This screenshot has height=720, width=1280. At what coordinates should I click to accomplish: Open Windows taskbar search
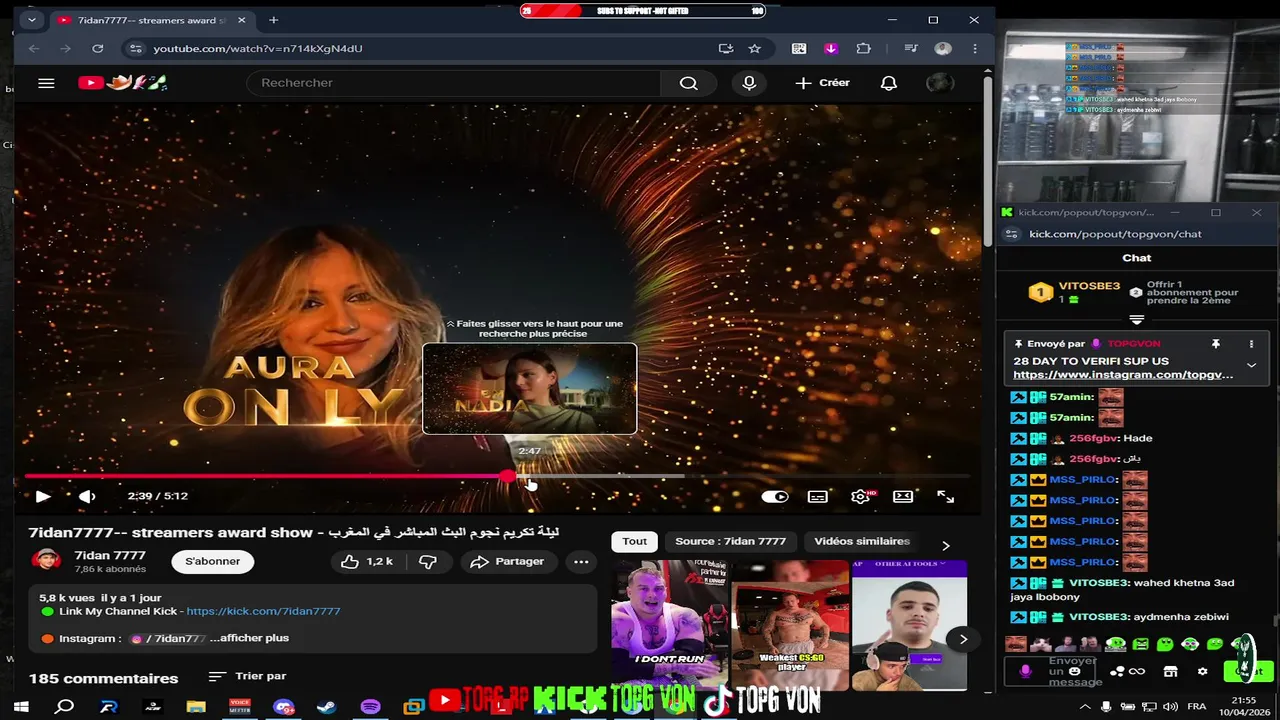65,707
